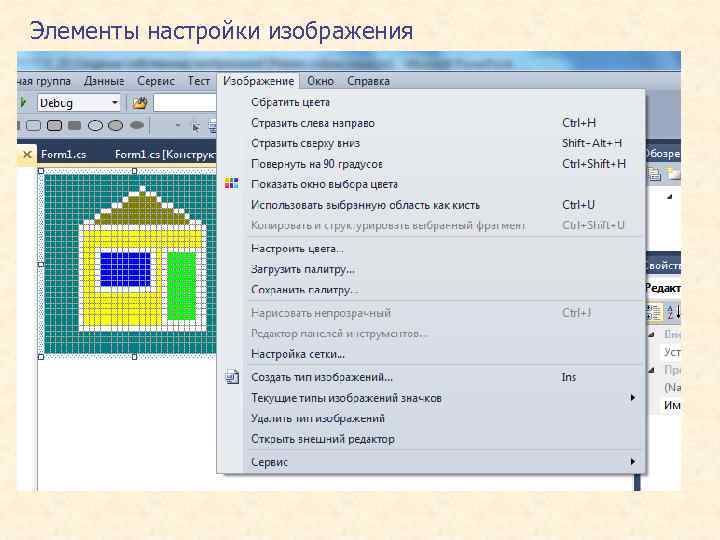Collapse the first property category triangle in Properties
This screenshot has width=720, height=540.
[x=651, y=335]
